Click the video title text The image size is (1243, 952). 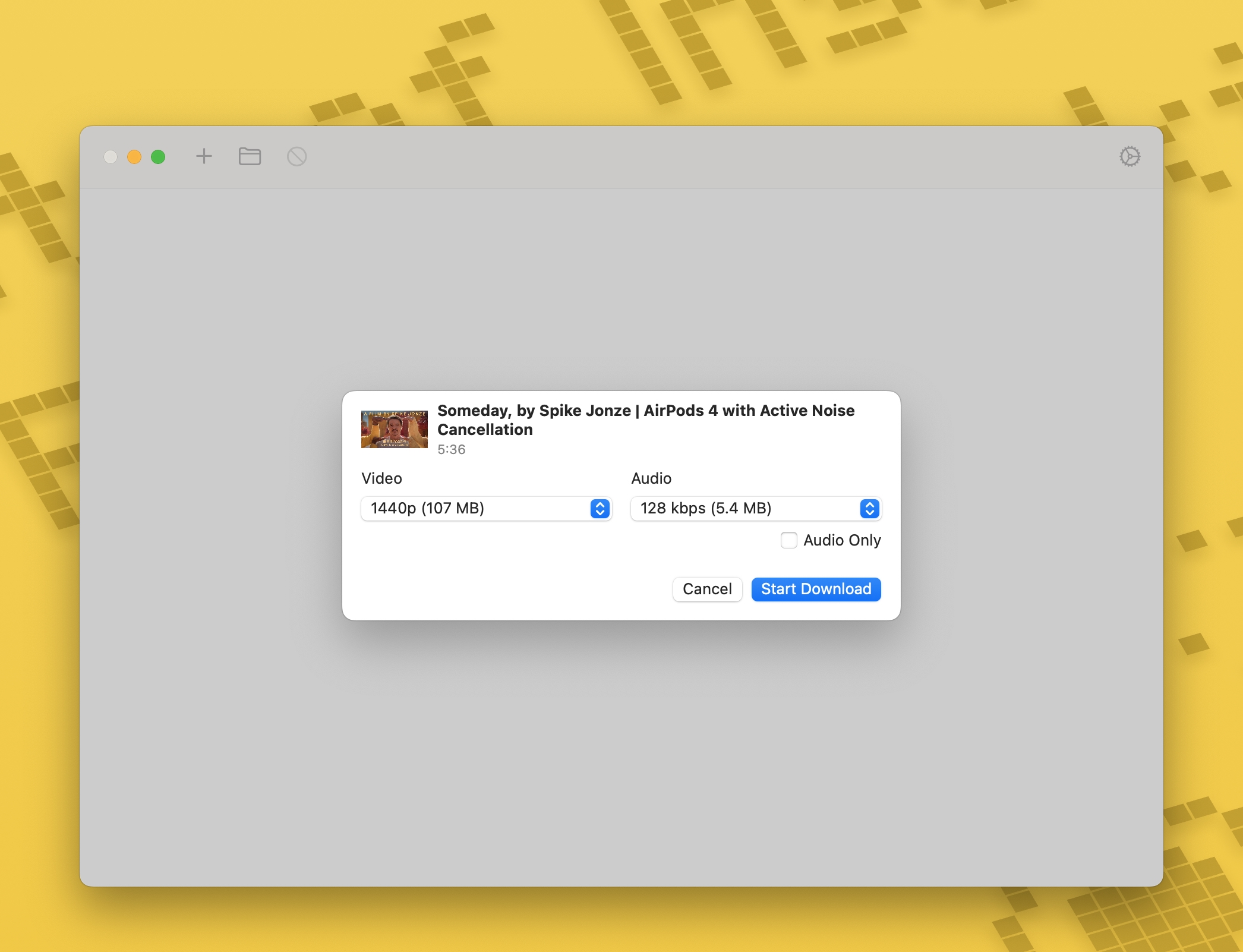(x=646, y=420)
